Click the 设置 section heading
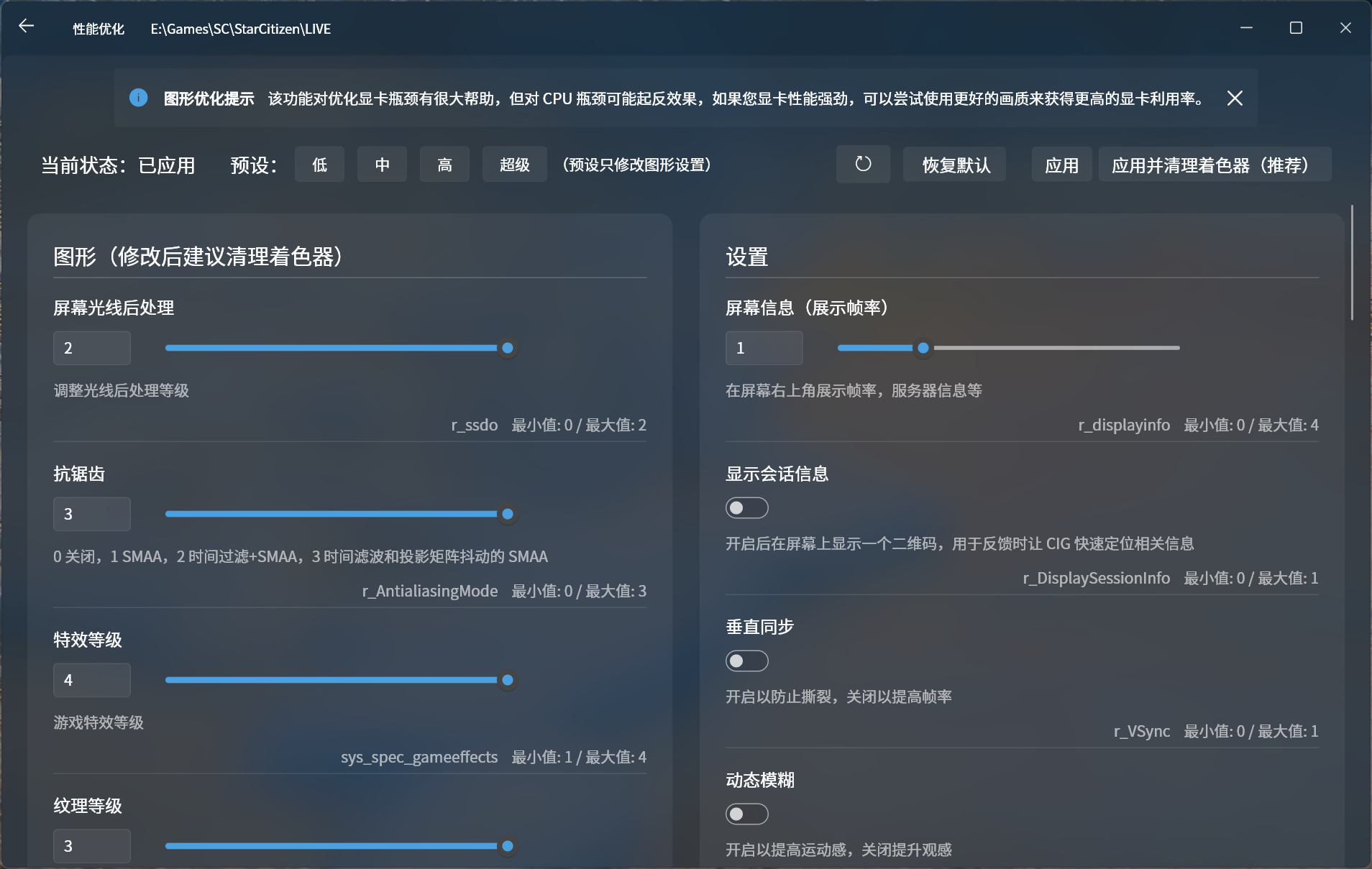The height and width of the screenshot is (869, 1372). coord(747,257)
